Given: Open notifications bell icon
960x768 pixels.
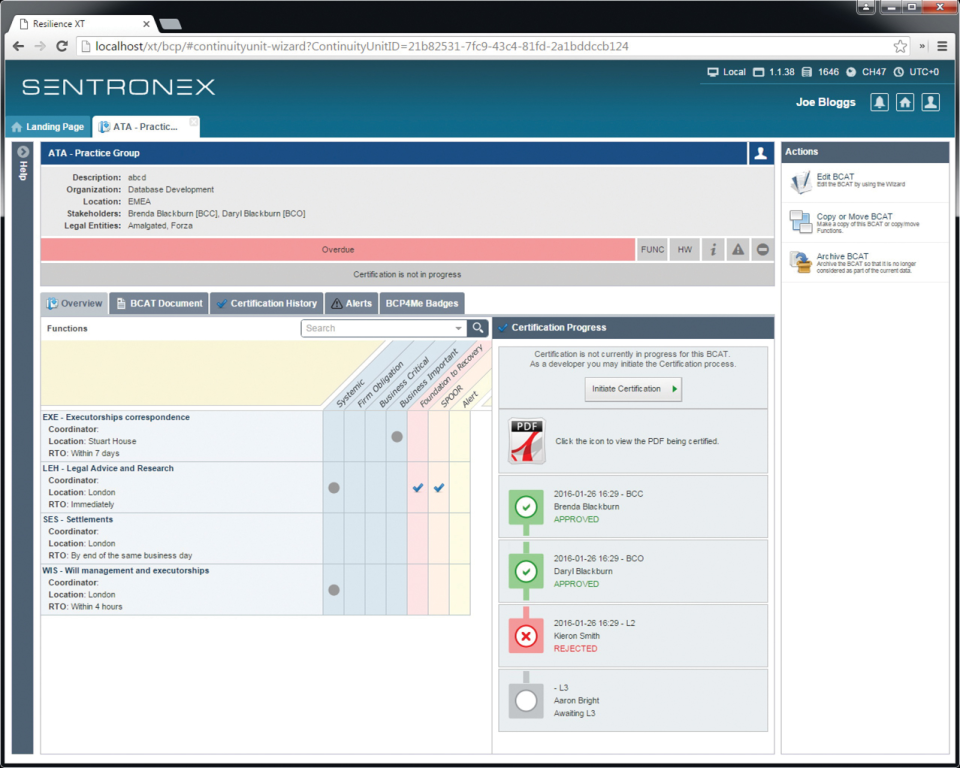Looking at the screenshot, I should click(879, 102).
